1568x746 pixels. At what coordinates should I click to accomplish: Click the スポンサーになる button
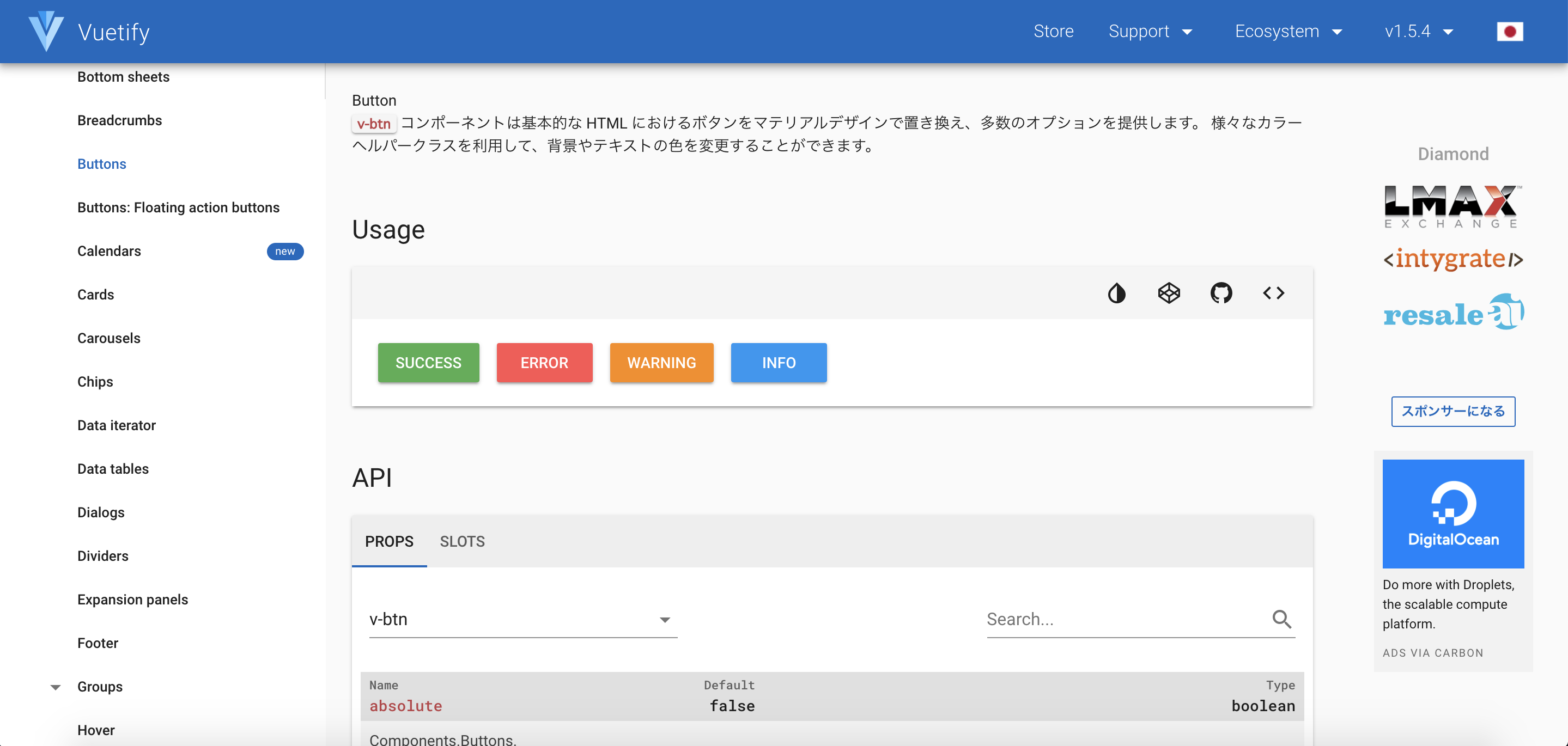1453,411
